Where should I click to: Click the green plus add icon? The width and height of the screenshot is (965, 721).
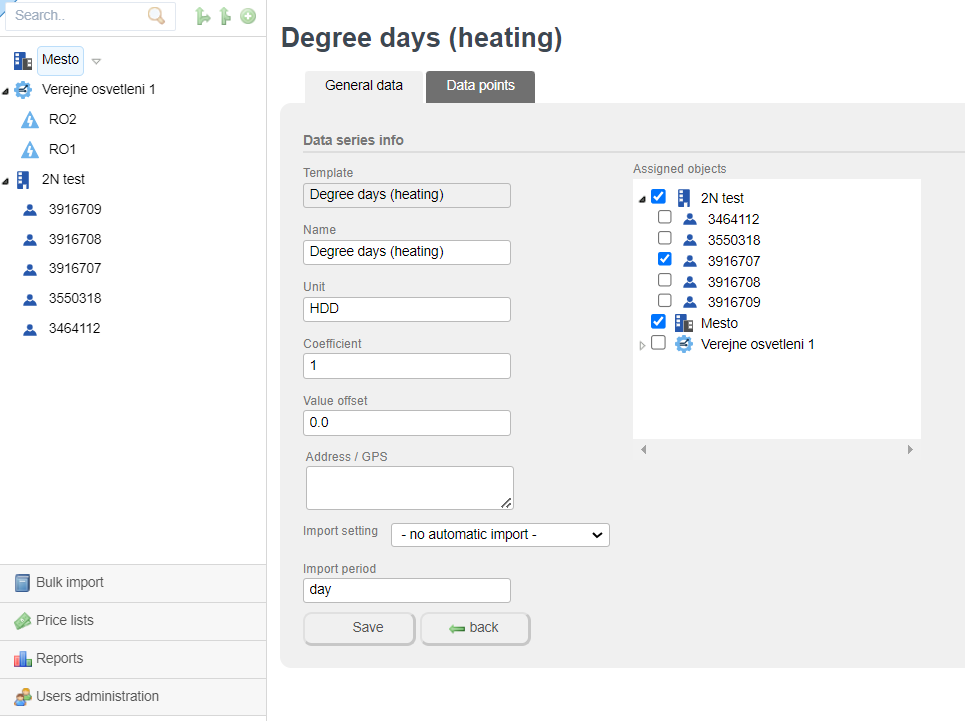[x=248, y=16]
